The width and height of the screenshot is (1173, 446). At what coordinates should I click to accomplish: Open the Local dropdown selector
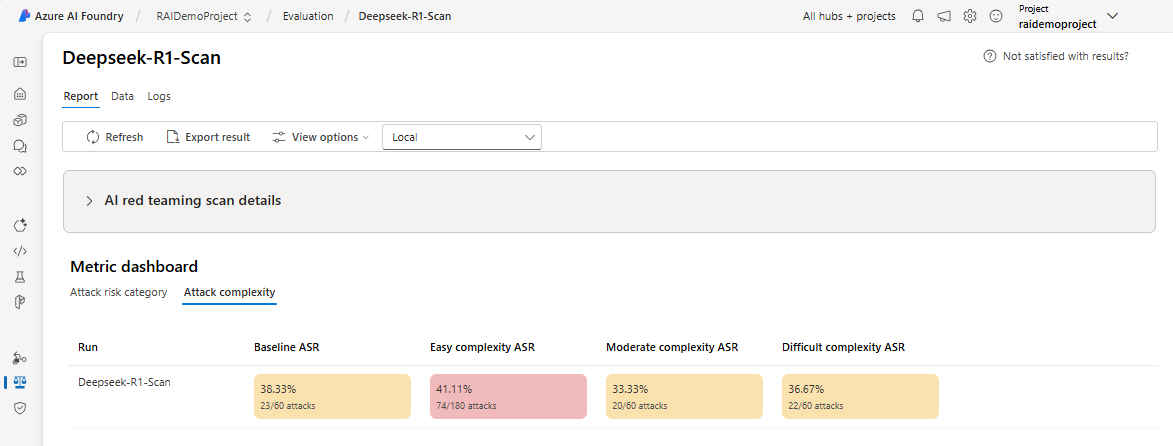(x=462, y=137)
